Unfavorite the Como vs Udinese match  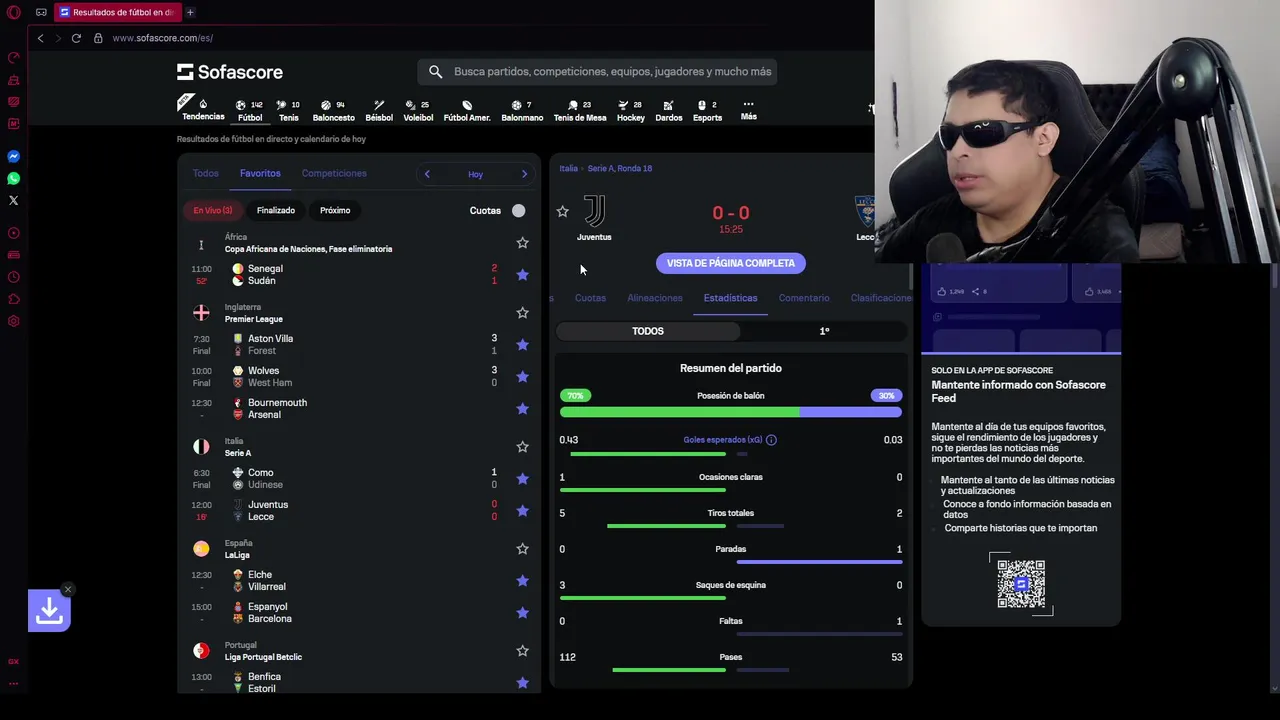pyautogui.click(x=522, y=478)
